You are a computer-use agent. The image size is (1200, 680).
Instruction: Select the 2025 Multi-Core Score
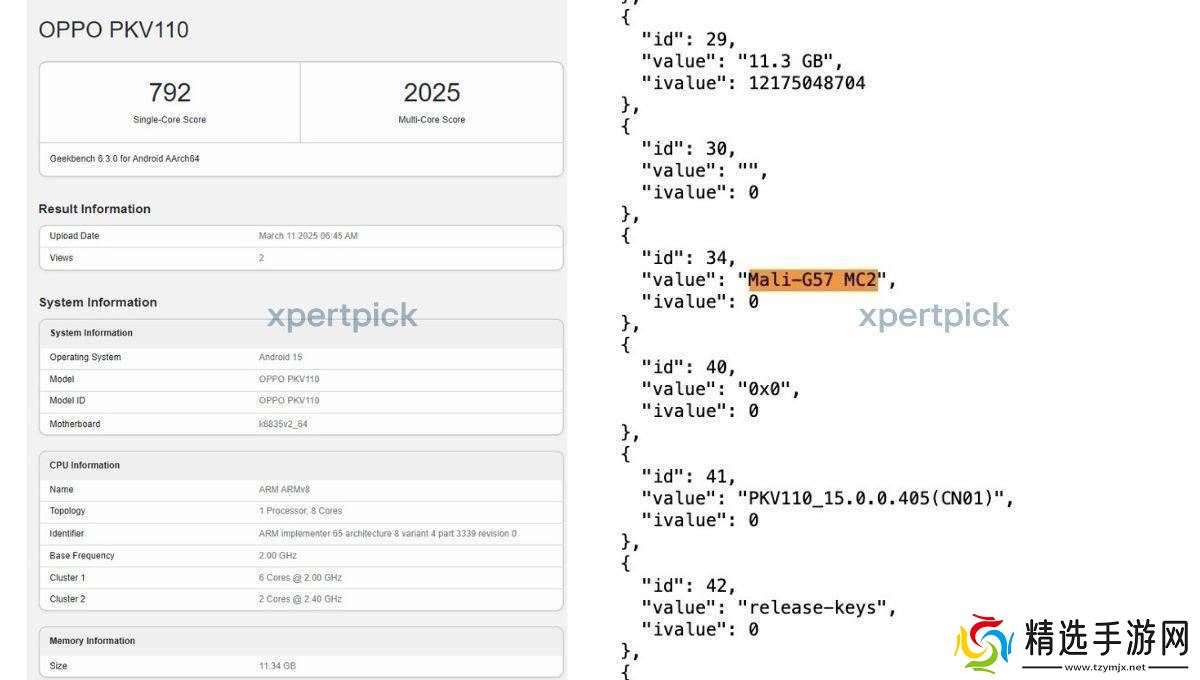(x=431, y=93)
